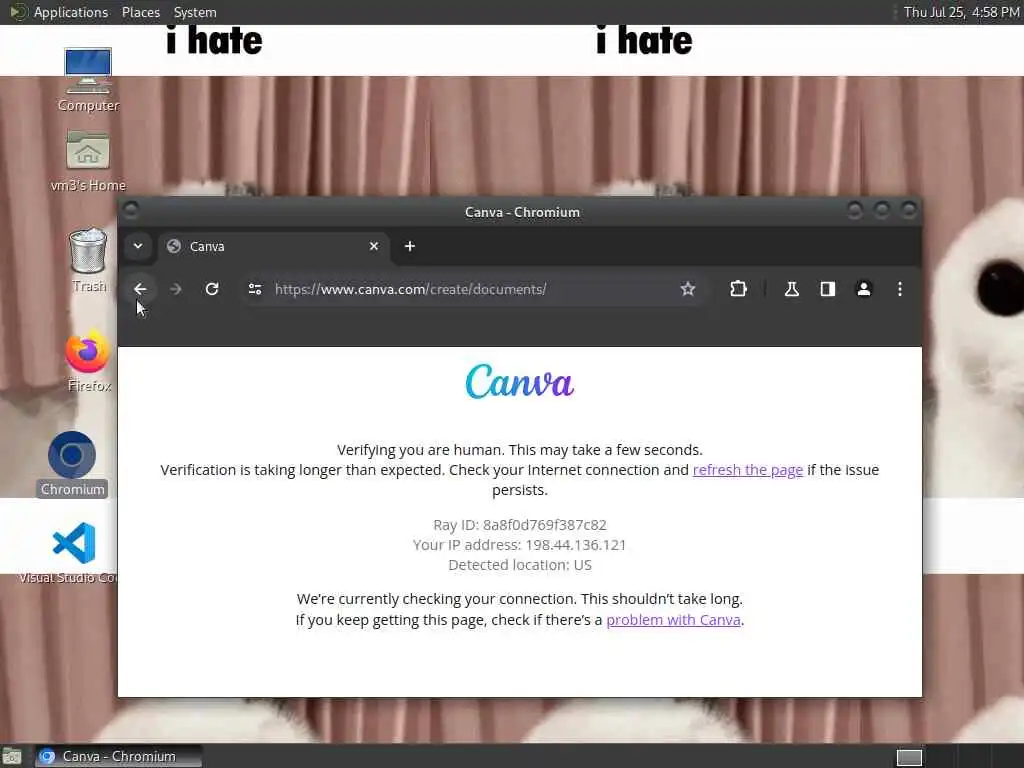Screen dimensions: 1024x768
Task: Select vm3's Home folder icon
Action: point(88,161)
